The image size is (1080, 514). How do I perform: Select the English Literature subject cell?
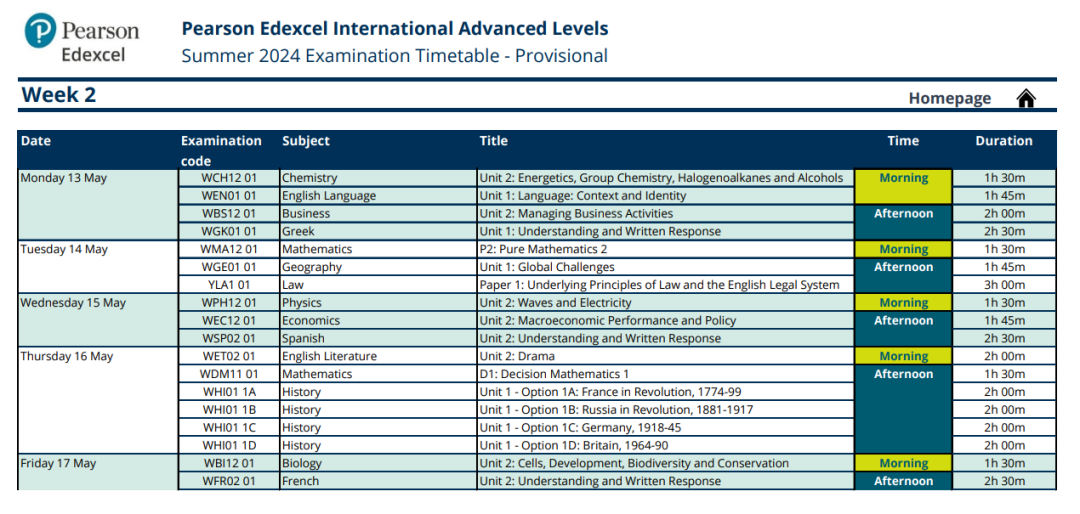pyautogui.click(x=377, y=356)
